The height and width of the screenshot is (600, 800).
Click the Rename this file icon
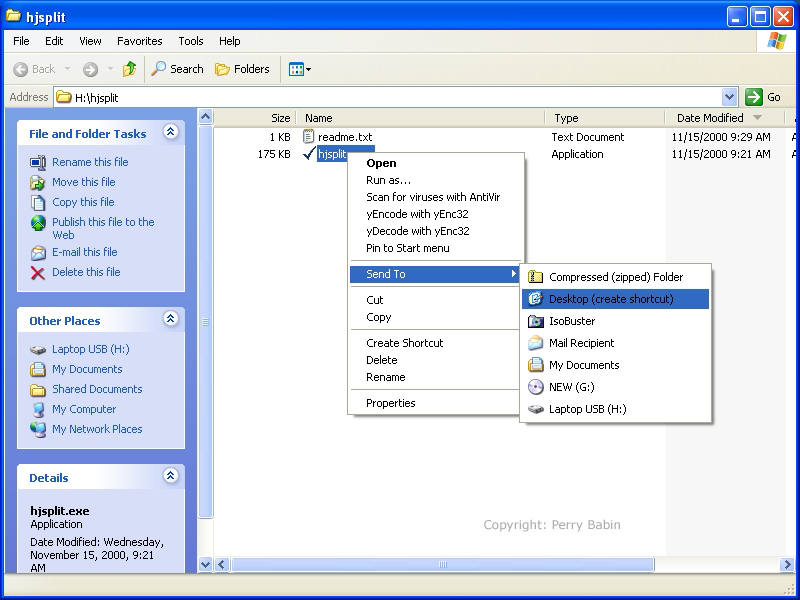point(38,162)
